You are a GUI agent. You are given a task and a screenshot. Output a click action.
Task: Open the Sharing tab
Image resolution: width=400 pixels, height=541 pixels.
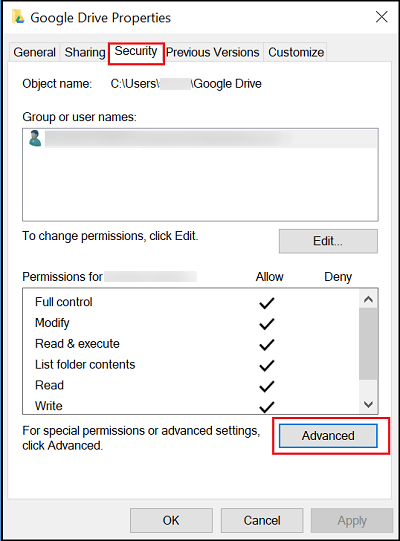85,52
